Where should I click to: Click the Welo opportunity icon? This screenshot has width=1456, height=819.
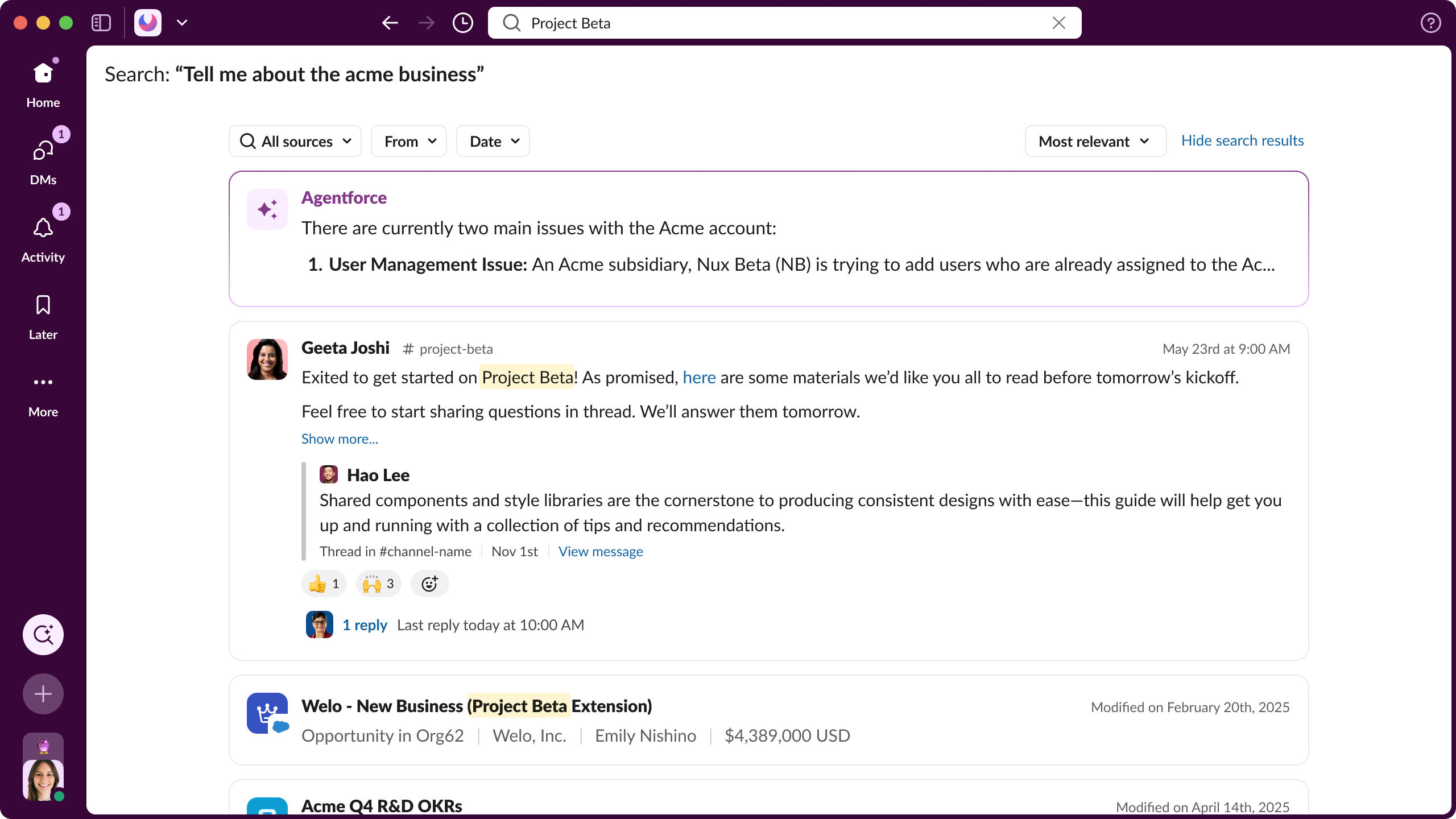(267, 713)
